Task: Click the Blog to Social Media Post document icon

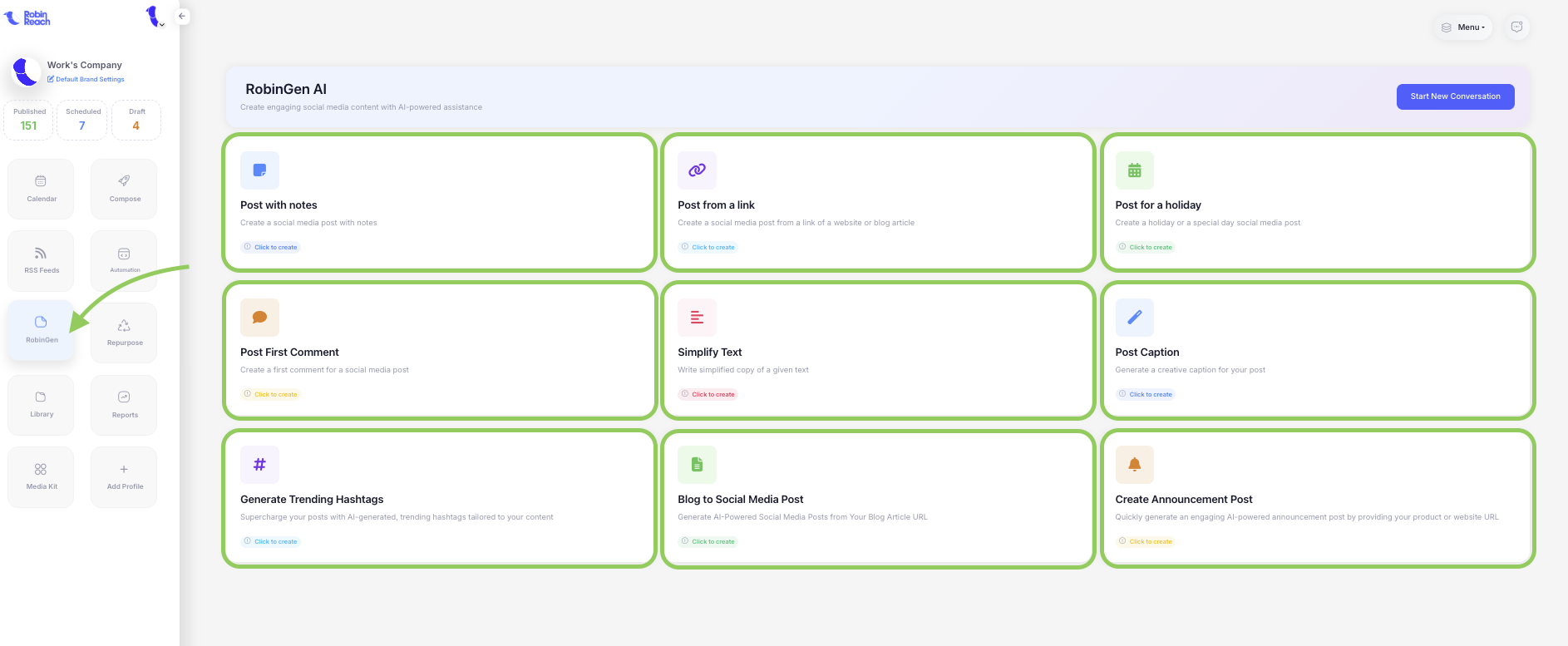Action: [x=697, y=465]
